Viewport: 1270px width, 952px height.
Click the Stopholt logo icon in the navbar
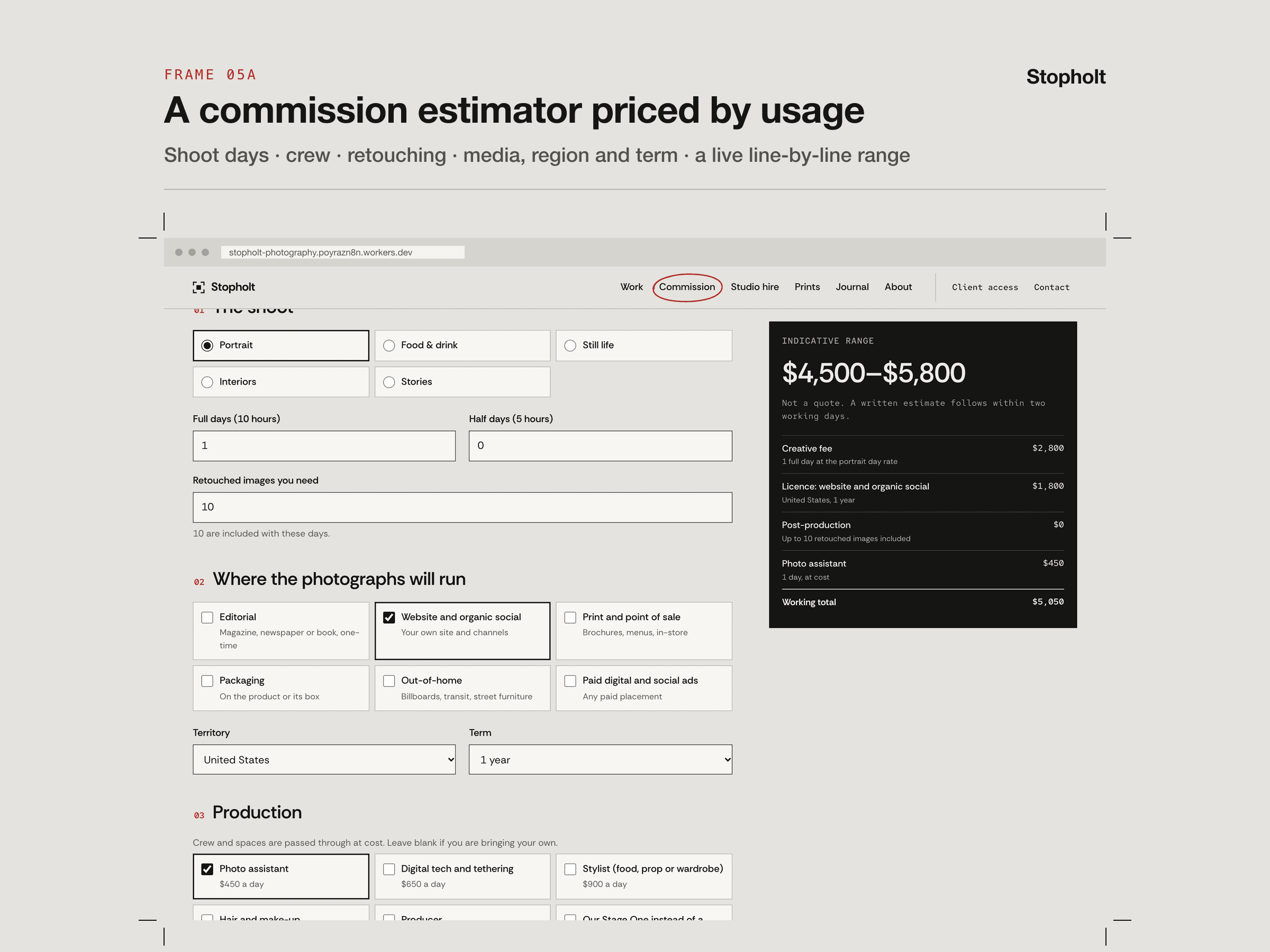pyautogui.click(x=198, y=287)
